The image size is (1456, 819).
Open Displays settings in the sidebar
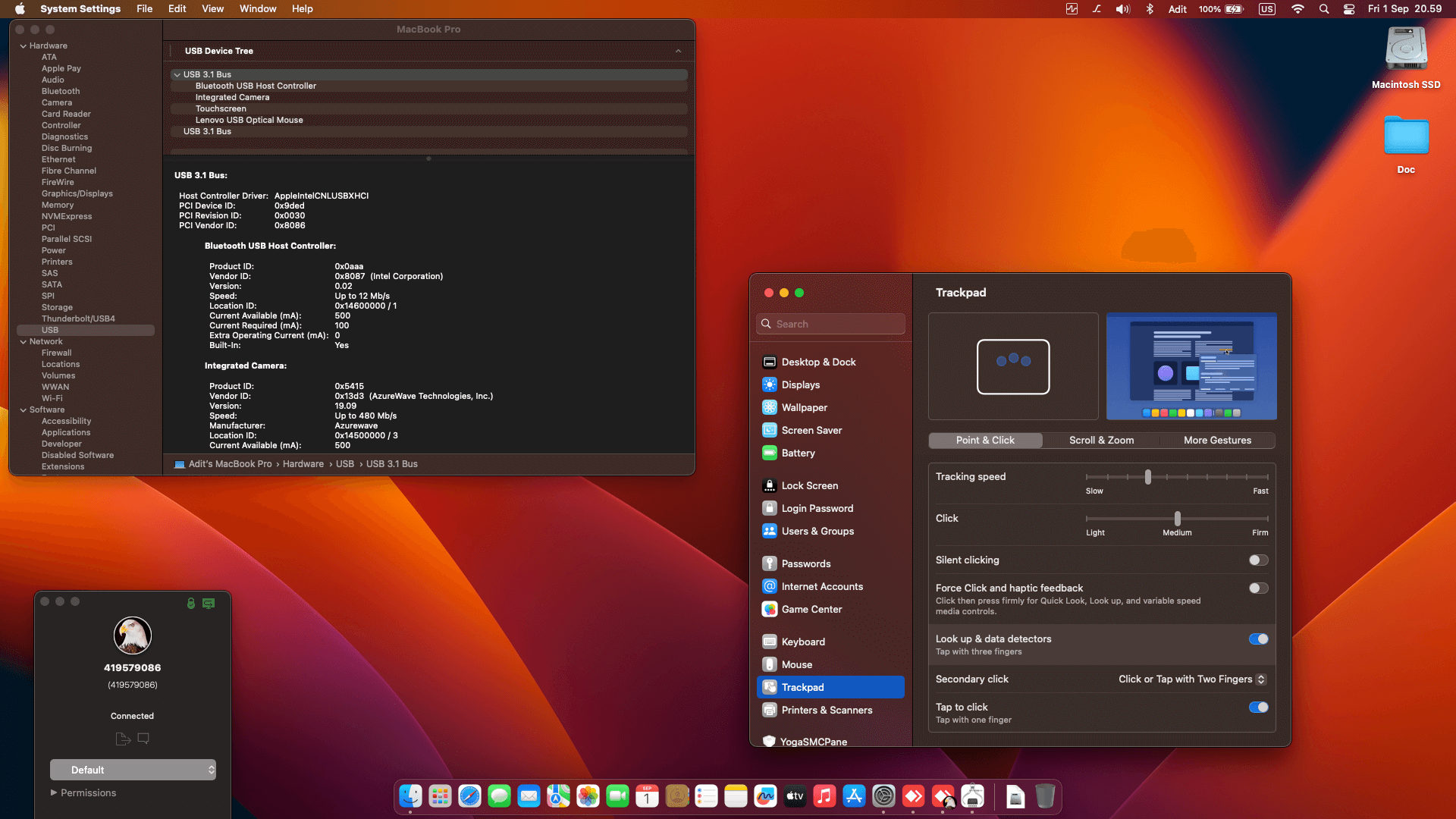tap(800, 384)
